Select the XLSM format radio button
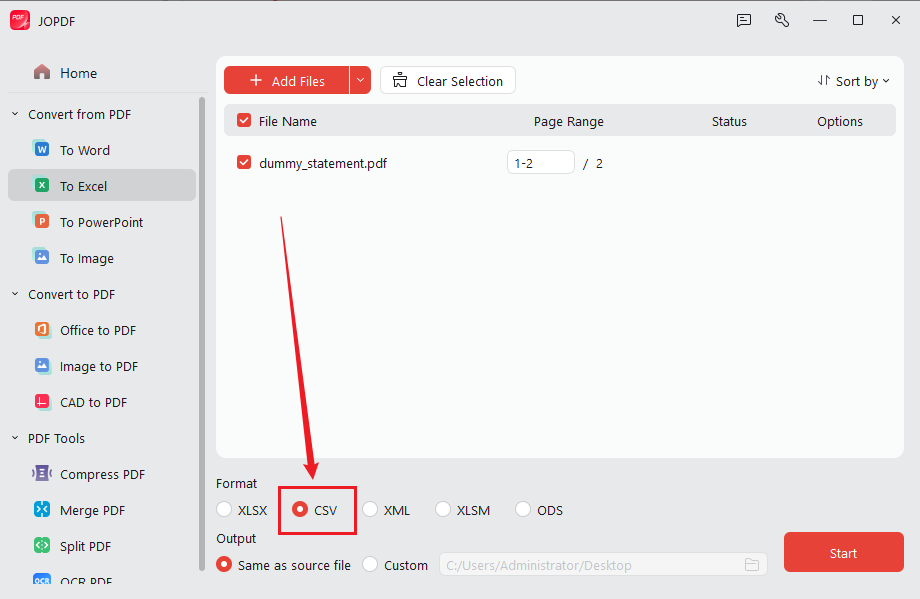920x599 pixels. pos(442,509)
